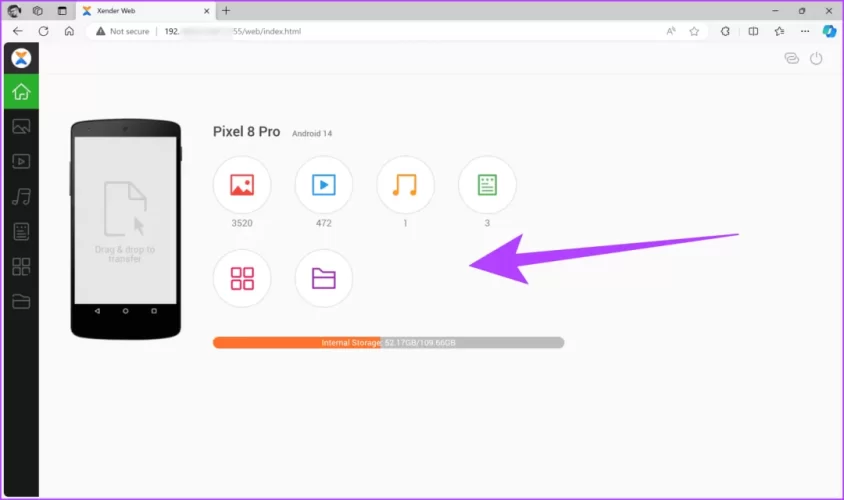Image resolution: width=844 pixels, height=500 pixels.
Task: Go to Files folder in the left sidebar
Action: (x=20, y=301)
